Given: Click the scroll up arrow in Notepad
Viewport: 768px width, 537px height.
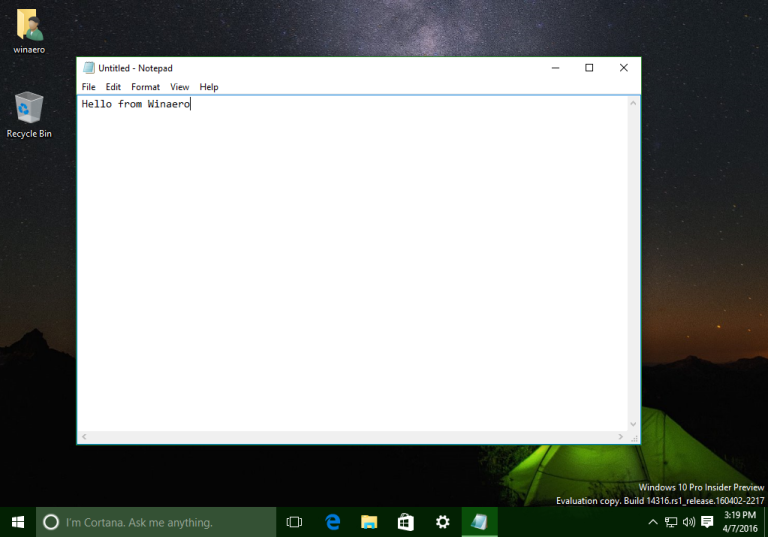Looking at the screenshot, I should 633,103.
